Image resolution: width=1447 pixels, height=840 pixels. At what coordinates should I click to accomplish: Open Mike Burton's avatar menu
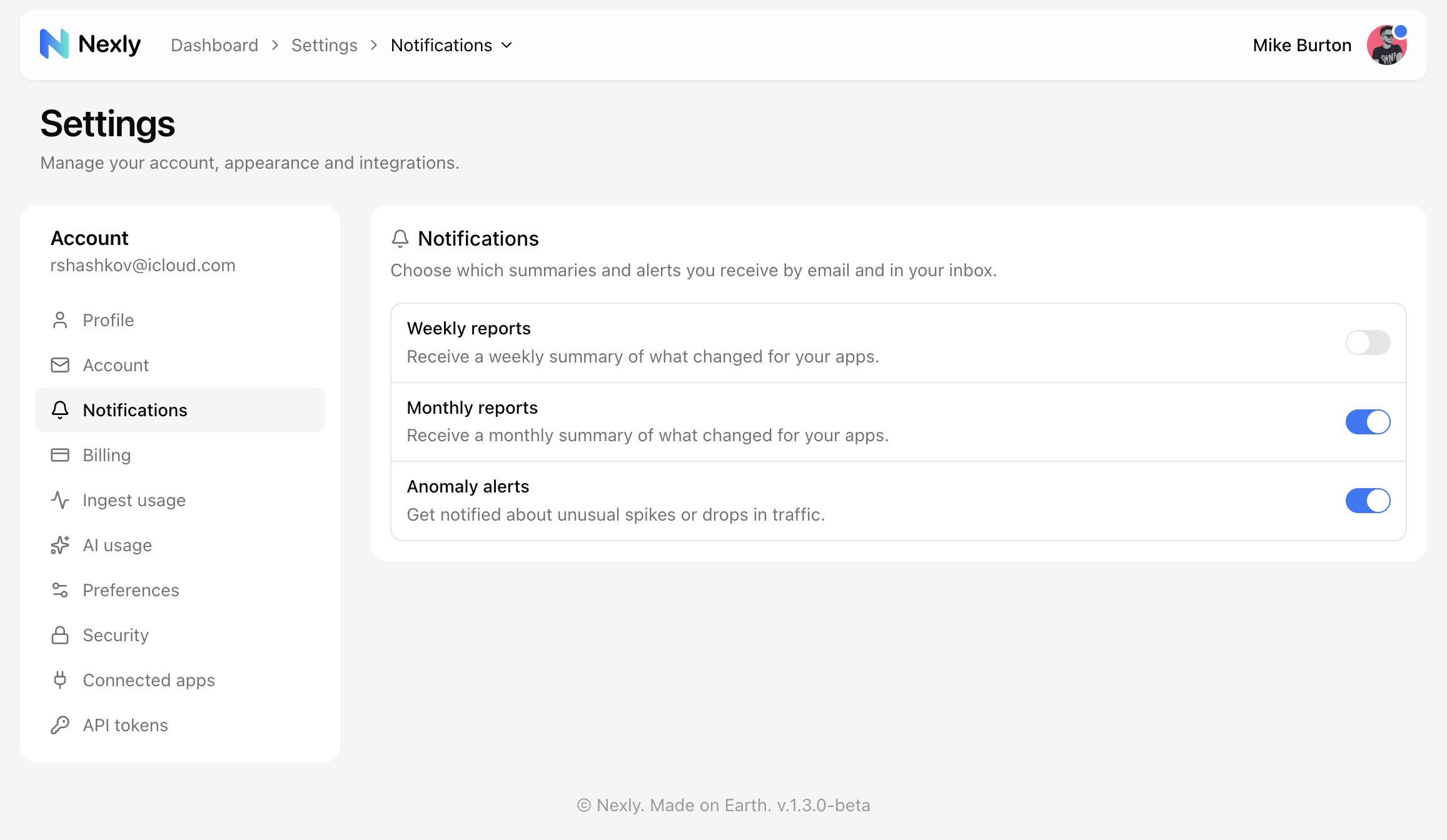click(x=1387, y=45)
